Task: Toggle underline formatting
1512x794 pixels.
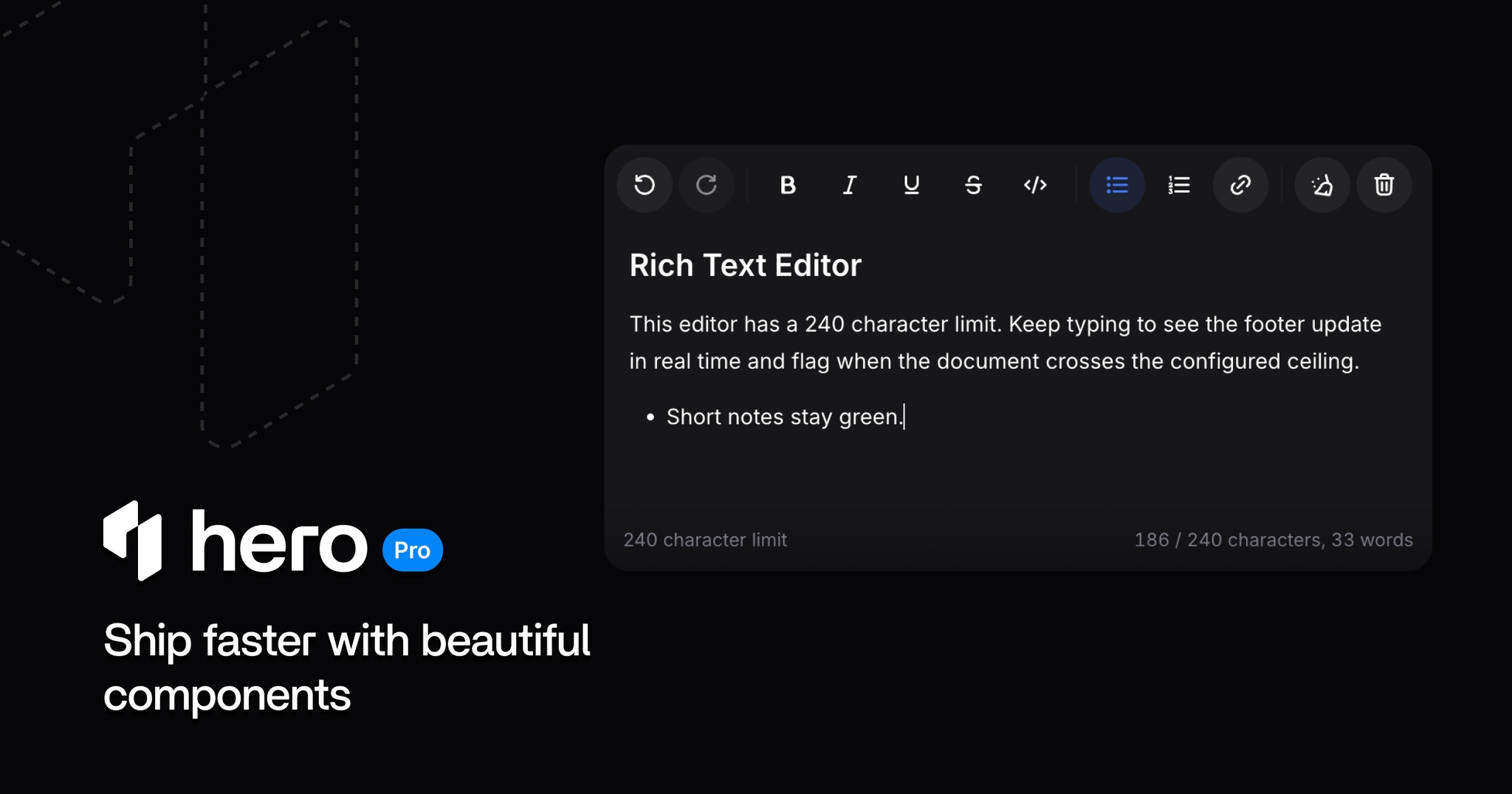Action: (912, 185)
